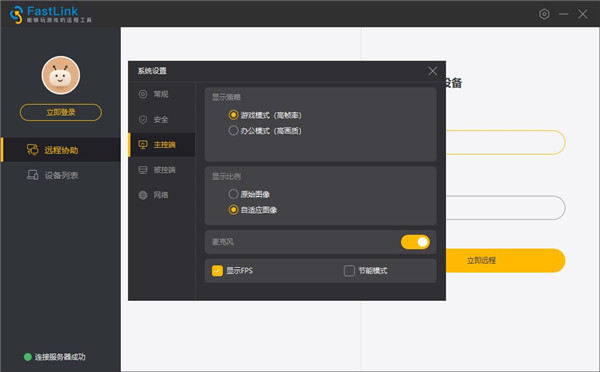The height and width of the screenshot is (372, 600).
Task: Click the 主控端 monitor icon
Action: 143,144
